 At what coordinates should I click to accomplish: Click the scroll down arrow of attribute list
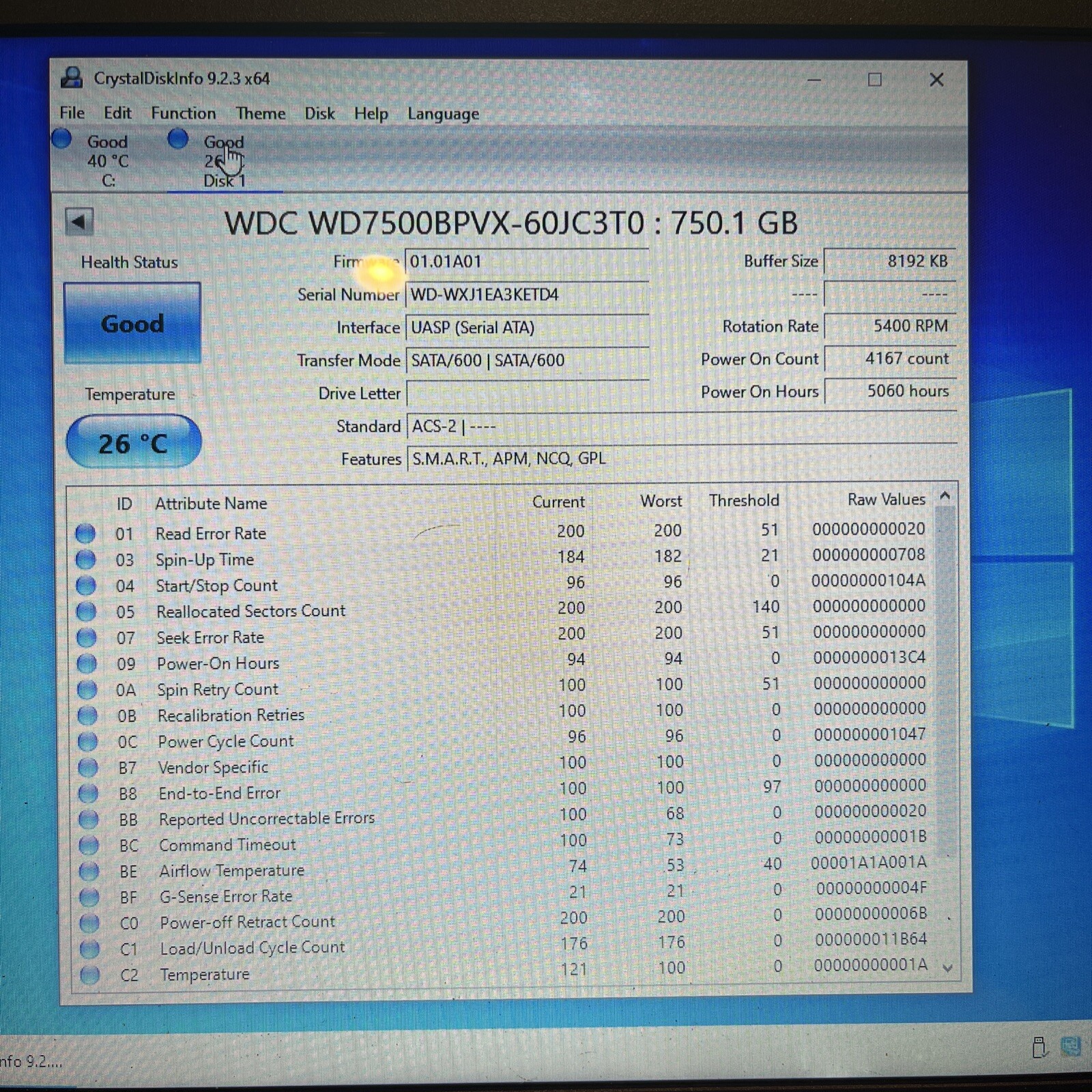tap(947, 968)
